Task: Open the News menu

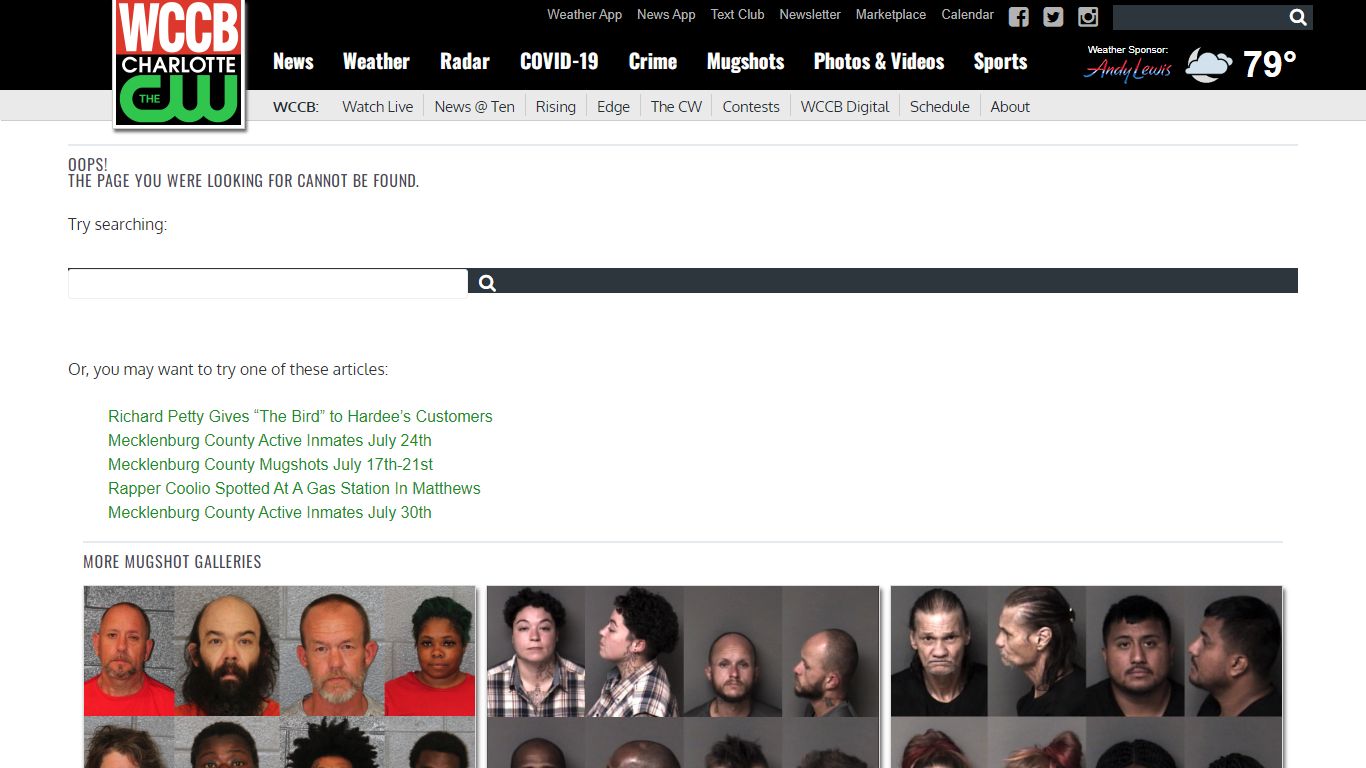Action: click(293, 61)
